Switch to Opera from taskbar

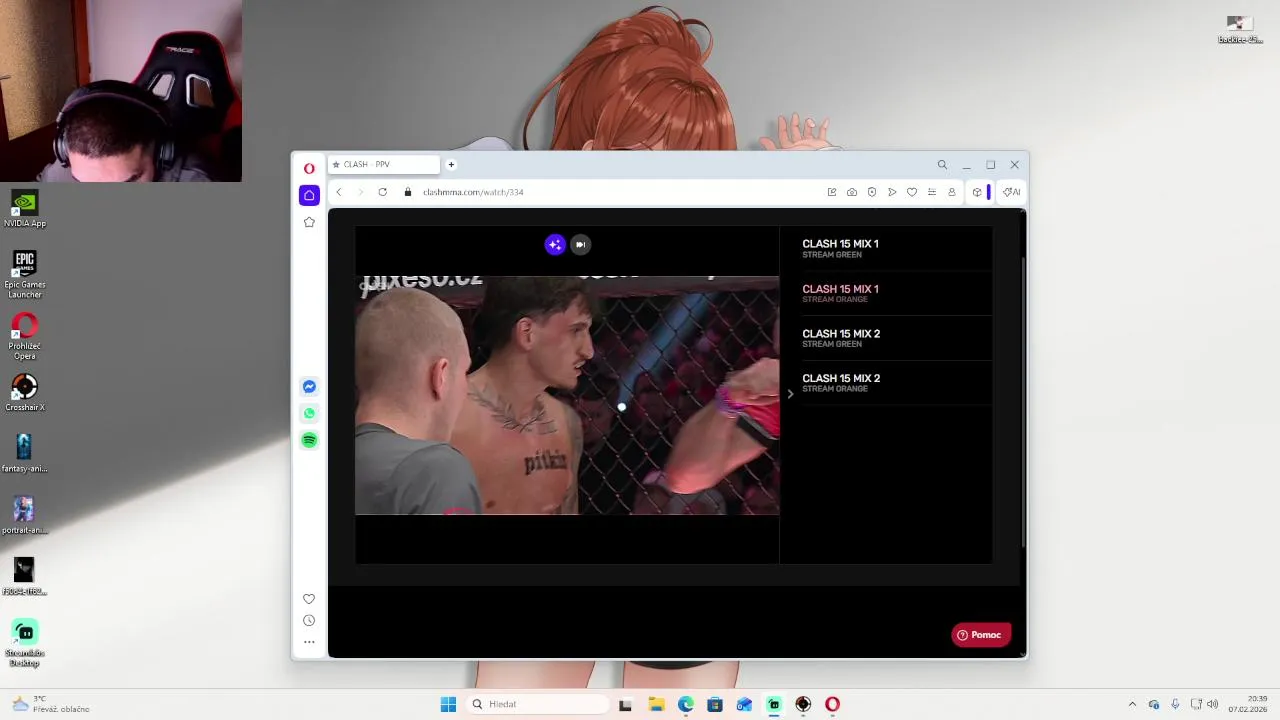[832, 704]
